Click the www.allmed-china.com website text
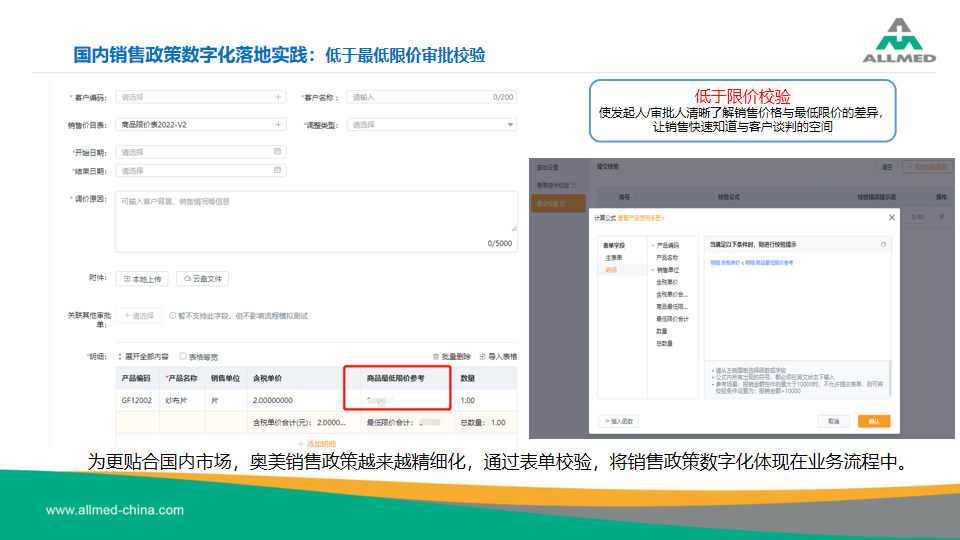Viewport: 960px width, 540px height. [114, 509]
